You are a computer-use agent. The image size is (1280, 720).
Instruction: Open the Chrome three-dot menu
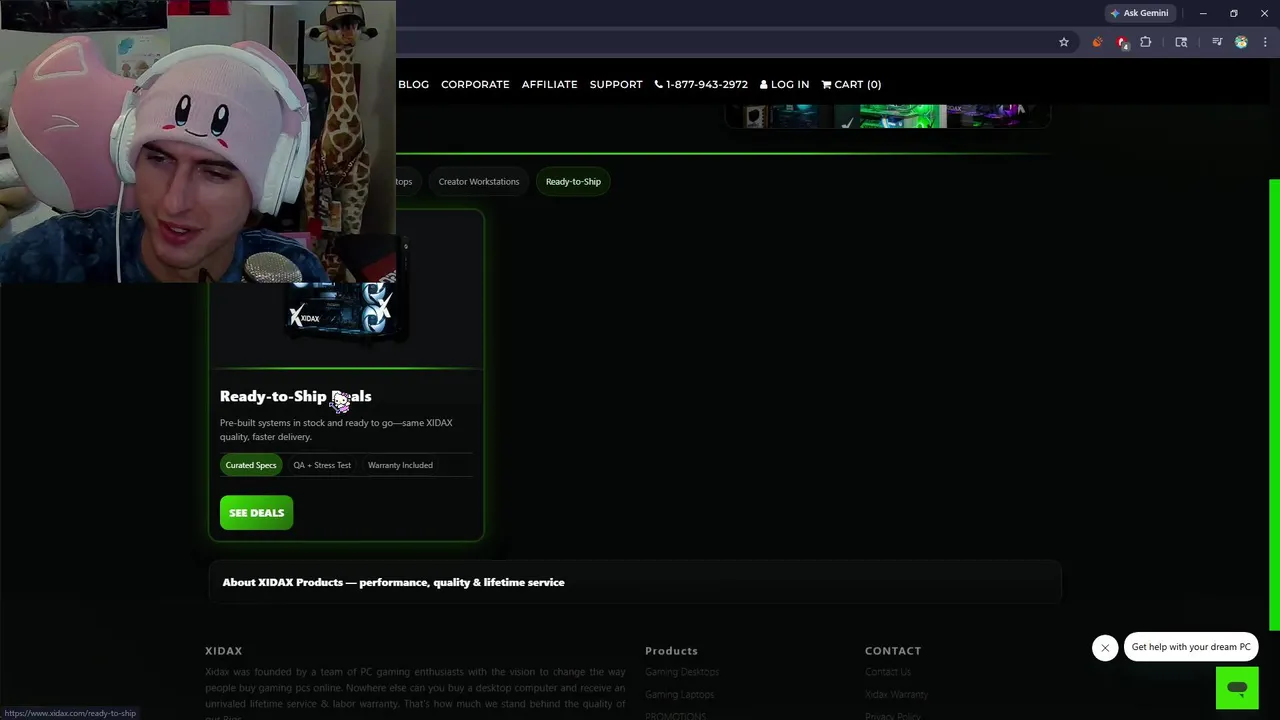[1265, 42]
